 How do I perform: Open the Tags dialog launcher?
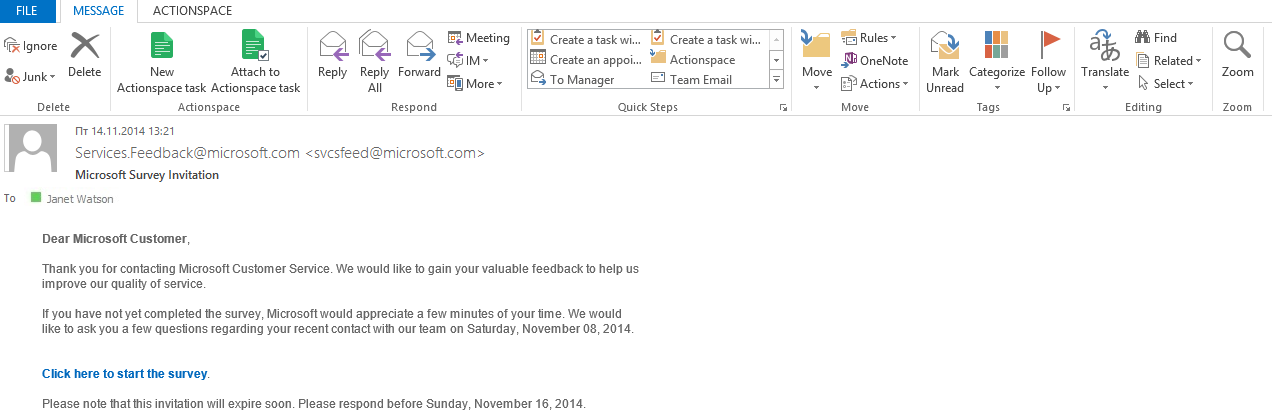(x=1067, y=107)
